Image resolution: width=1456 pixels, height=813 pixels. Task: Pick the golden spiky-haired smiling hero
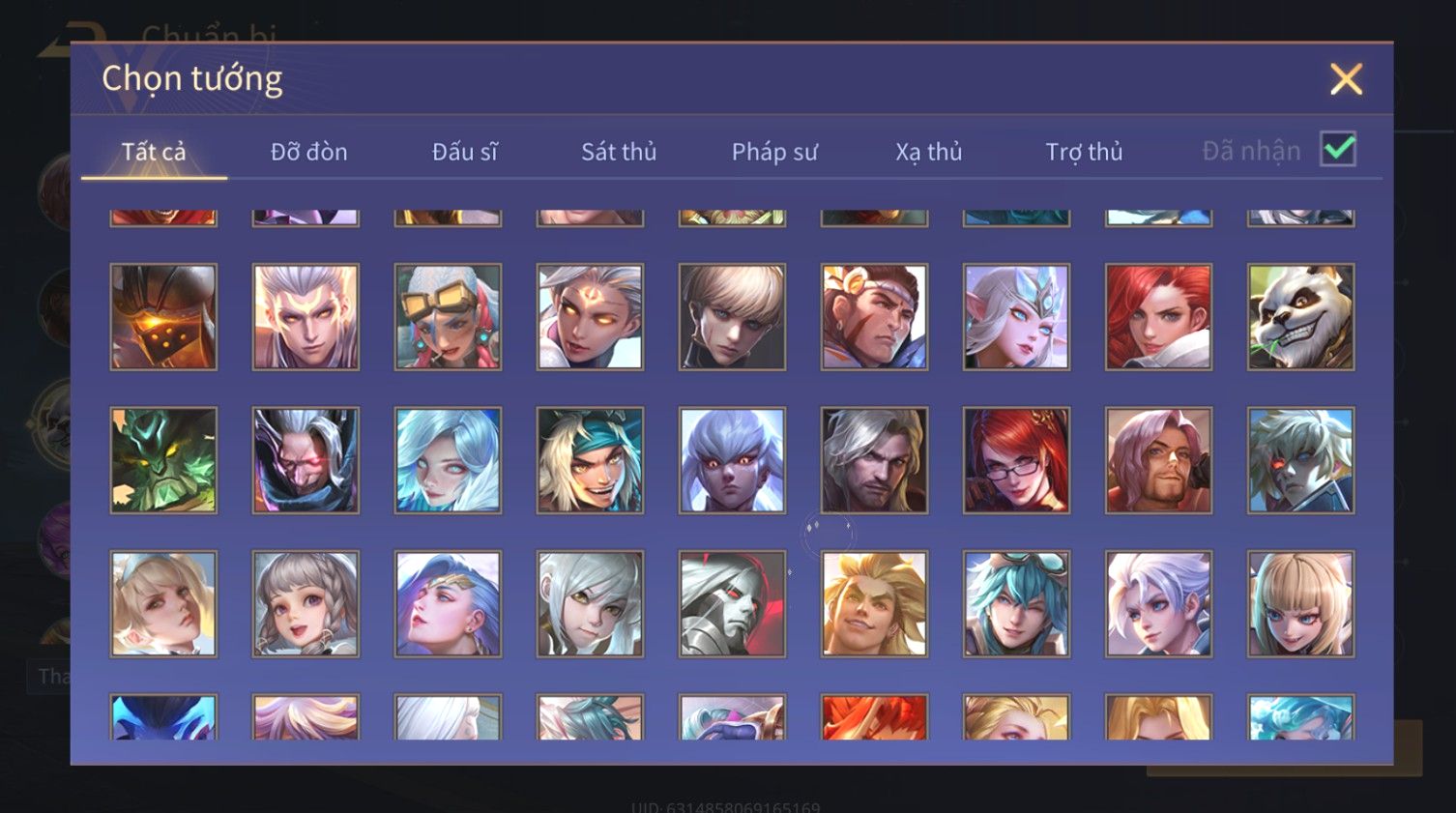(874, 604)
